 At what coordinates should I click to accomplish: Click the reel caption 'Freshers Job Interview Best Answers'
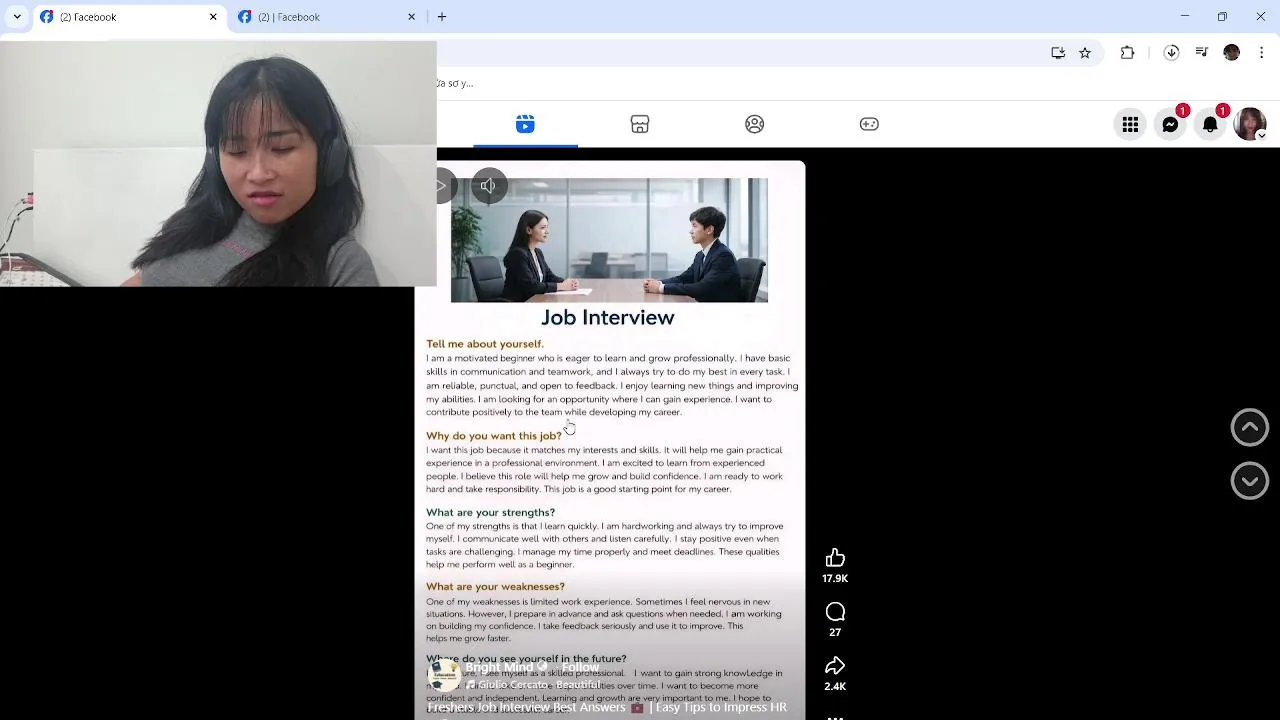tap(526, 708)
